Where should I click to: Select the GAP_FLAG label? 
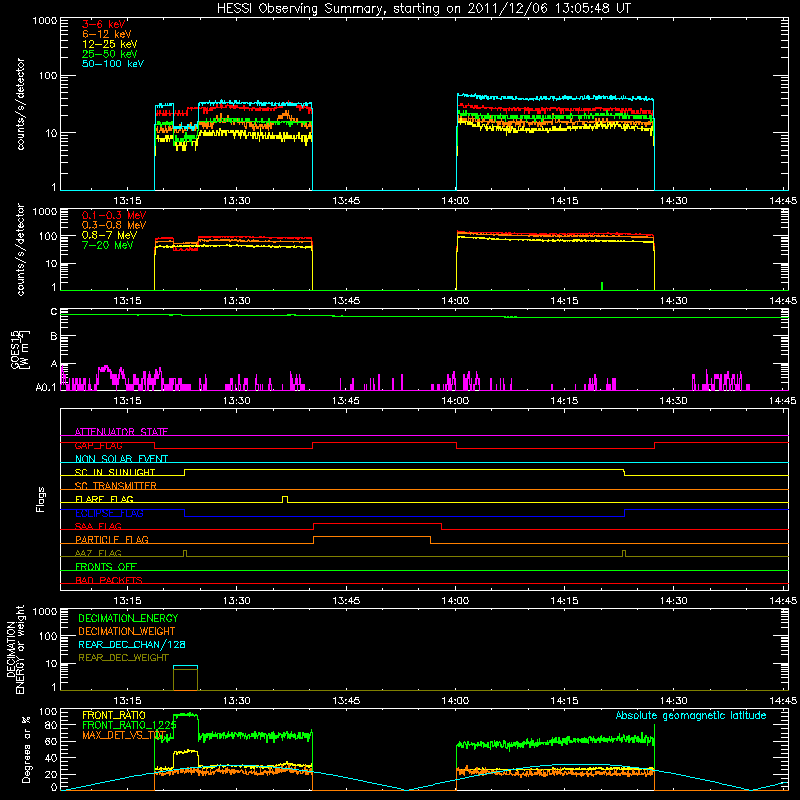point(99,445)
